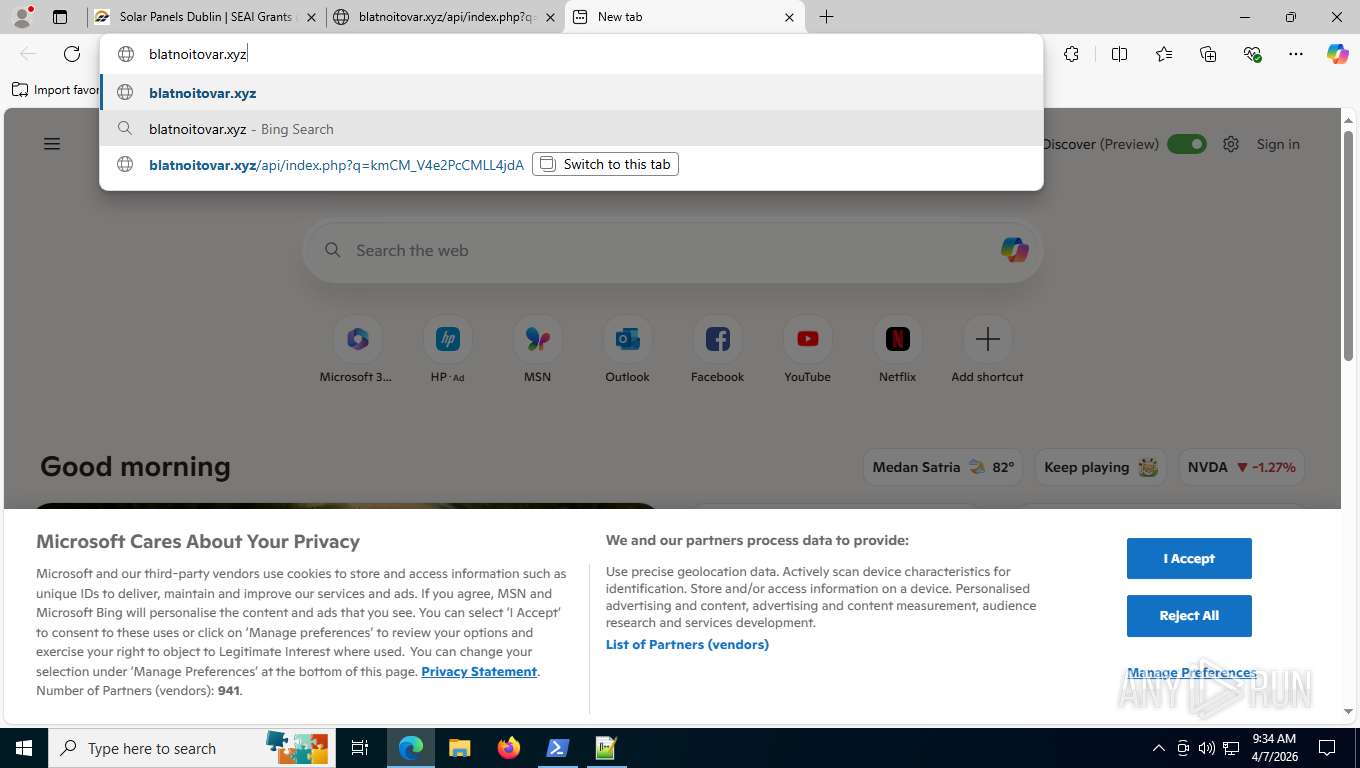1360x768 pixels.
Task: Open the notification center icon
Action: pos(1327,748)
